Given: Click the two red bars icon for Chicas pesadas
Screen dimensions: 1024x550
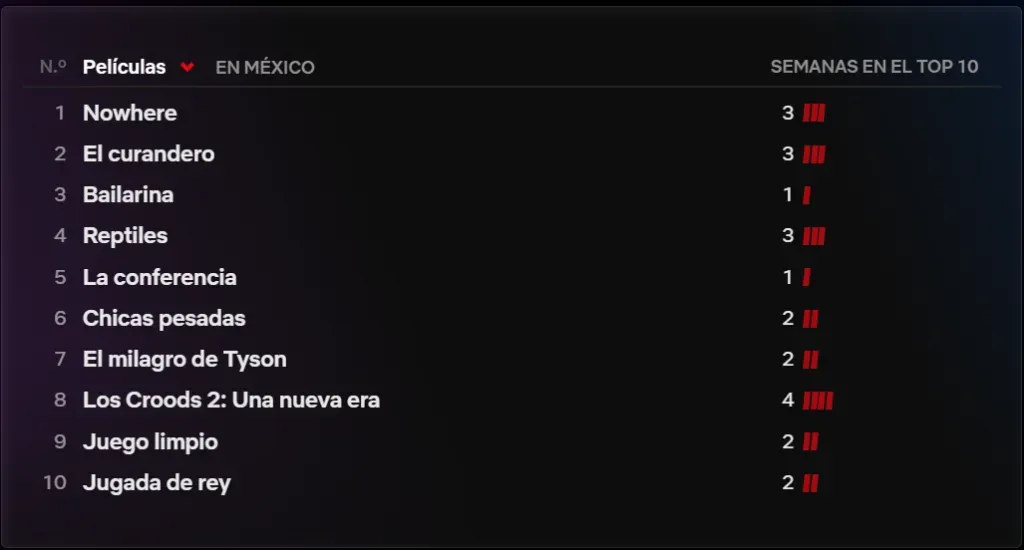Looking at the screenshot, I should click(811, 319).
